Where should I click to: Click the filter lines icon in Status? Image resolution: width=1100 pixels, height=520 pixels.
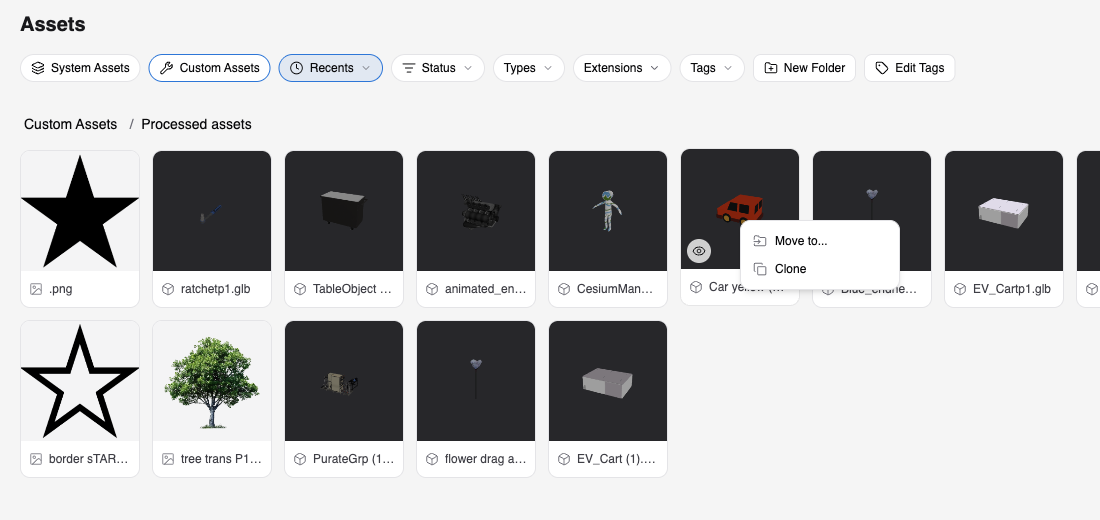pyautogui.click(x=409, y=68)
